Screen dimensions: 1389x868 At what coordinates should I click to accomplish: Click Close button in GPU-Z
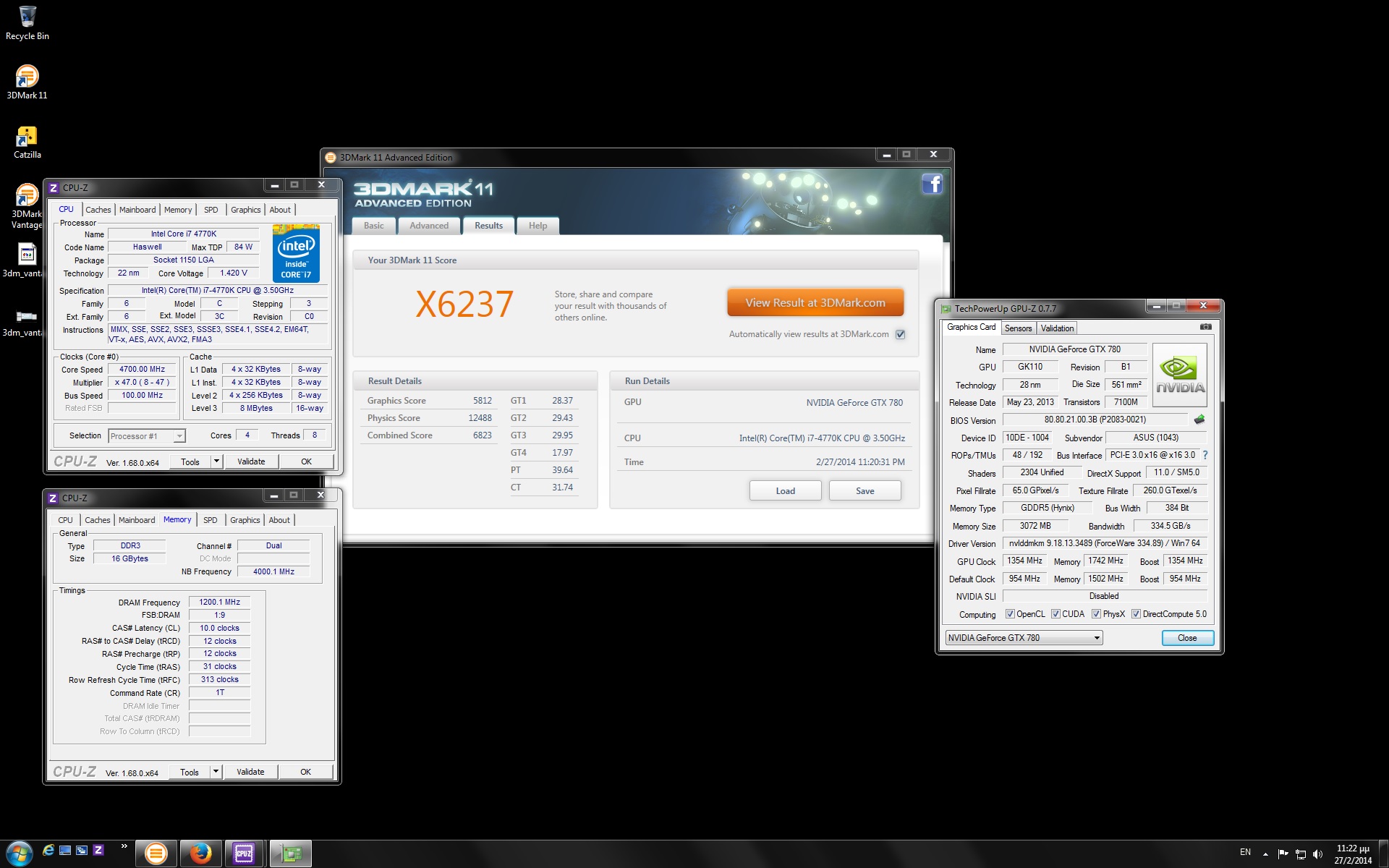point(1187,638)
